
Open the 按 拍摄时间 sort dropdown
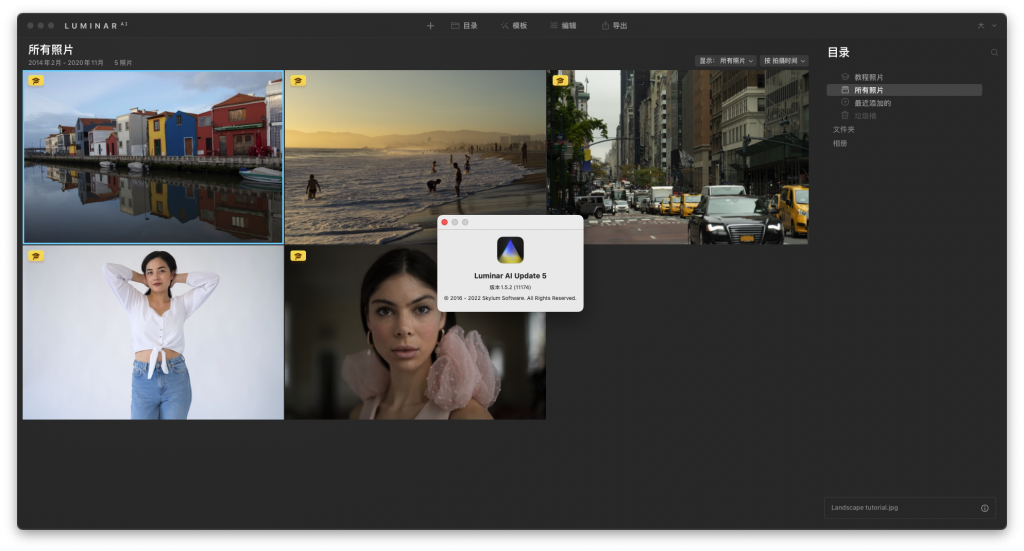(x=784, y=61)
